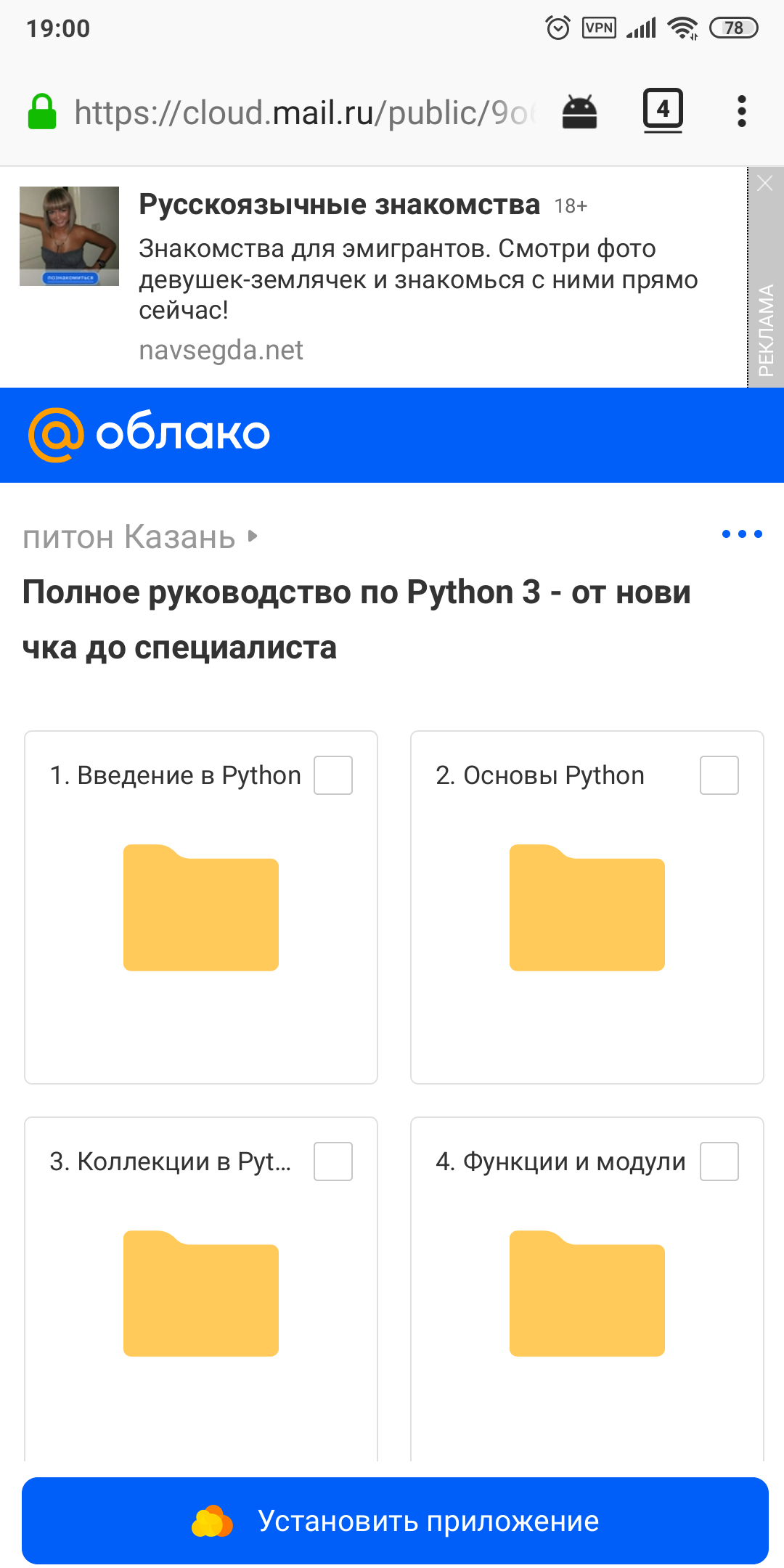The height and width of the screenshot is (1568, 784).
Task: Select the '1. Введение в Python' checkbox
Action: [x=333, y=775]
